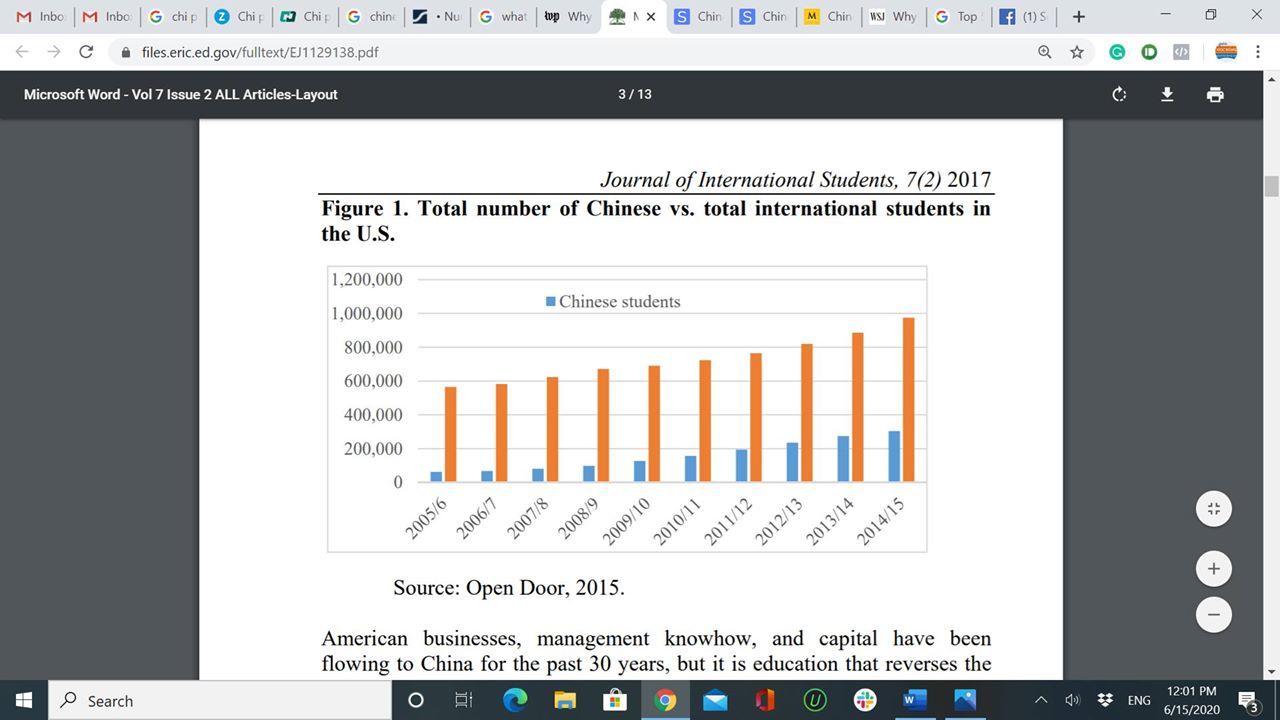Click the ENG language indicator
The height and width of the screenshot is (720, 1280).
[x=1138, y=700]
